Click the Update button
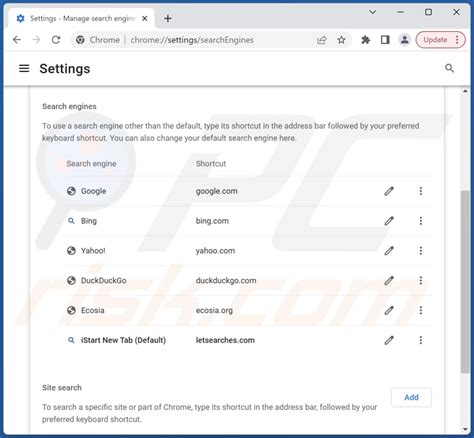The width and height of the screenshot is (474, 438). (x=435, y=40)
